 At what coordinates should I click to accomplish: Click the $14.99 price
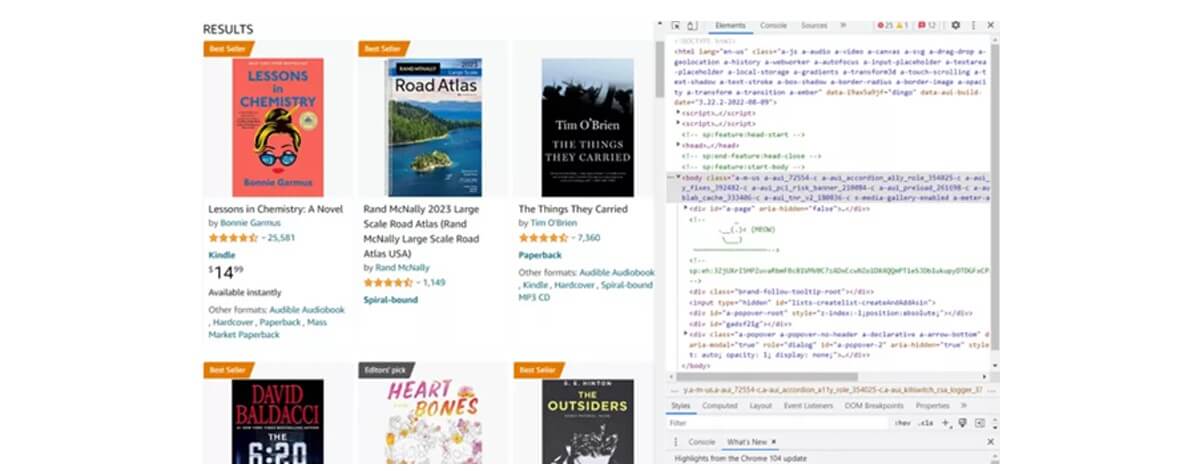[226, 273]
